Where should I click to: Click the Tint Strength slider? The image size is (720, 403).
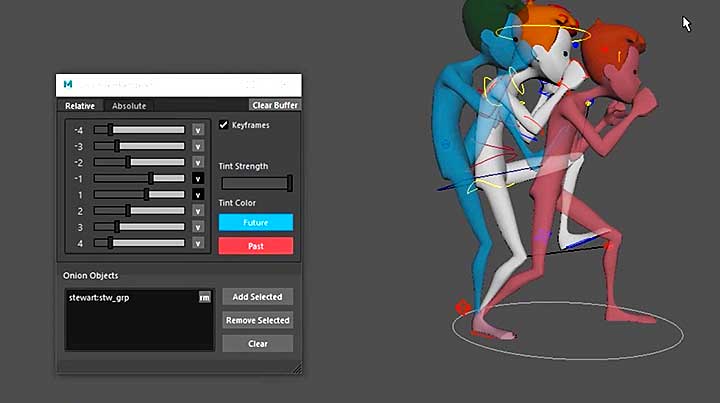256,183
